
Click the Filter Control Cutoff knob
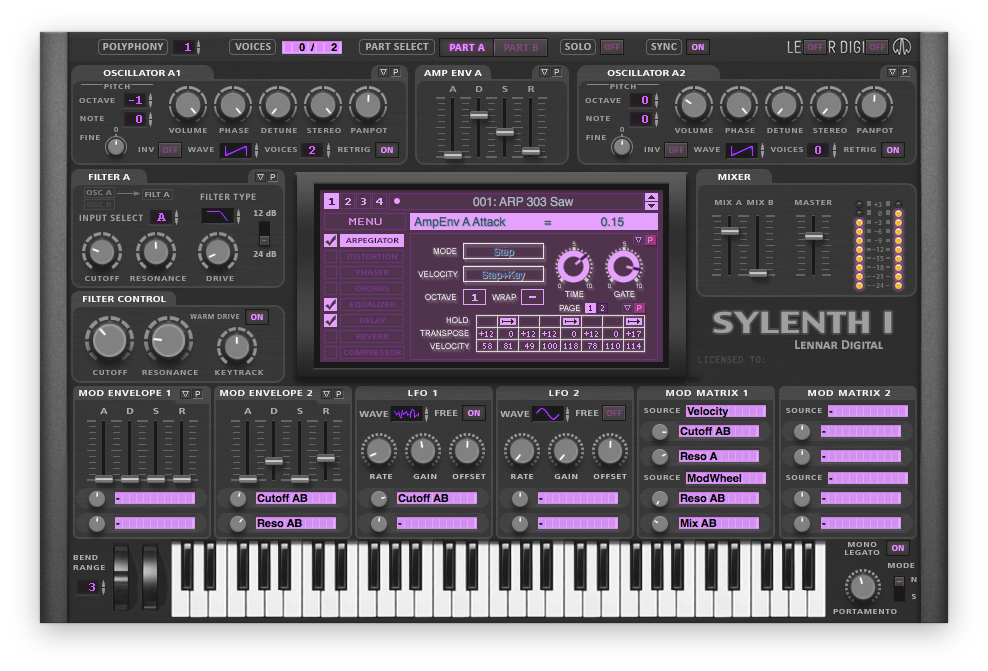[110, 341]
